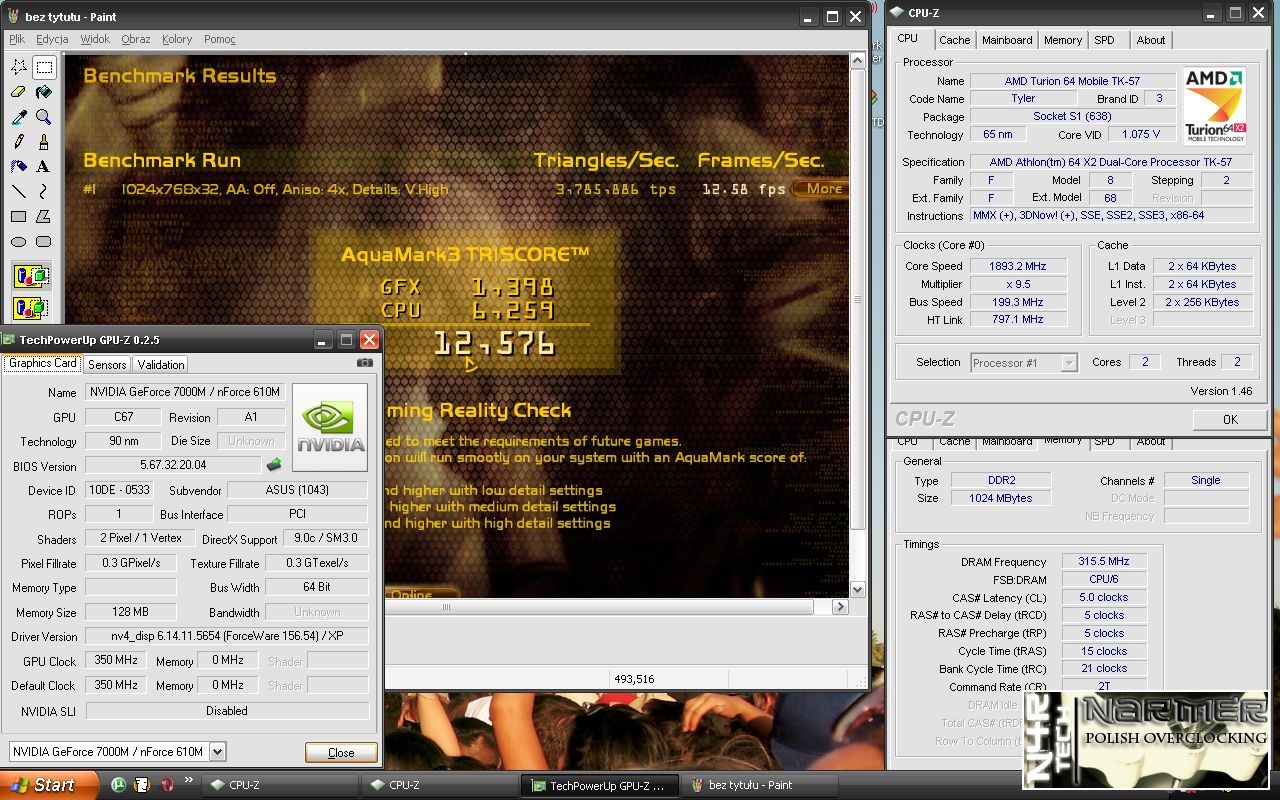Screen dimensions: 1280x800
Task: Click the AMD Turion 64 logo in CPU-Z
Action: coord(1214,106)
